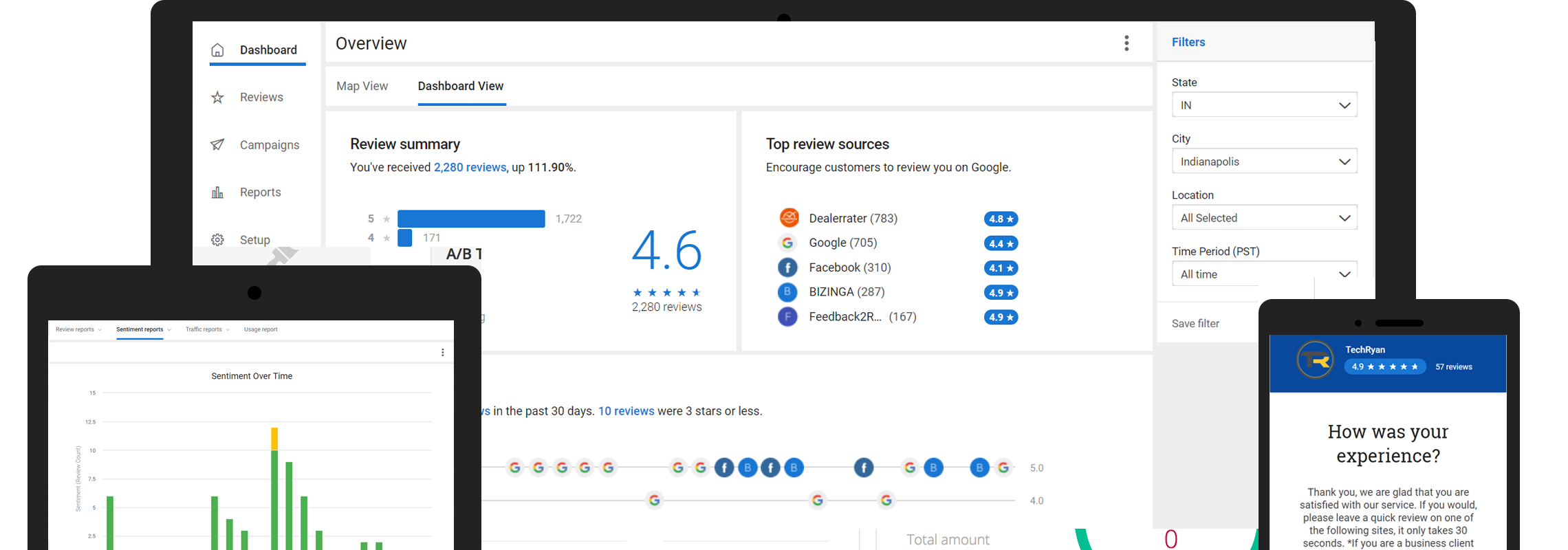
Task: Click Google (705) source name
Action: pyautogui.click(x=842, y=243)
